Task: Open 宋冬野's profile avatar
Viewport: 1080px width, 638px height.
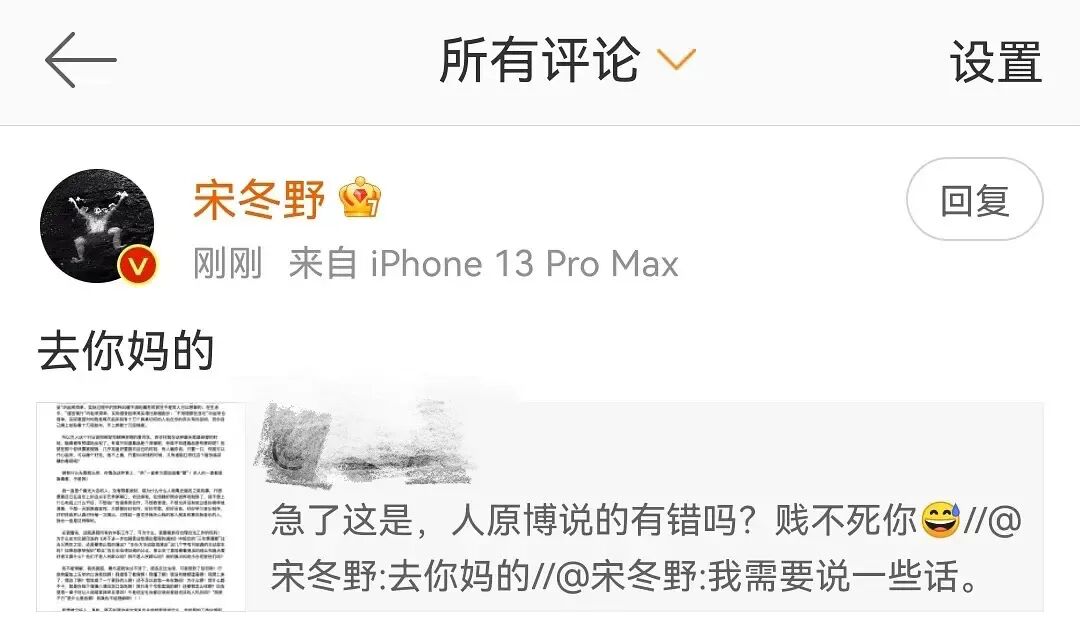Action: [x=97, y=225]
